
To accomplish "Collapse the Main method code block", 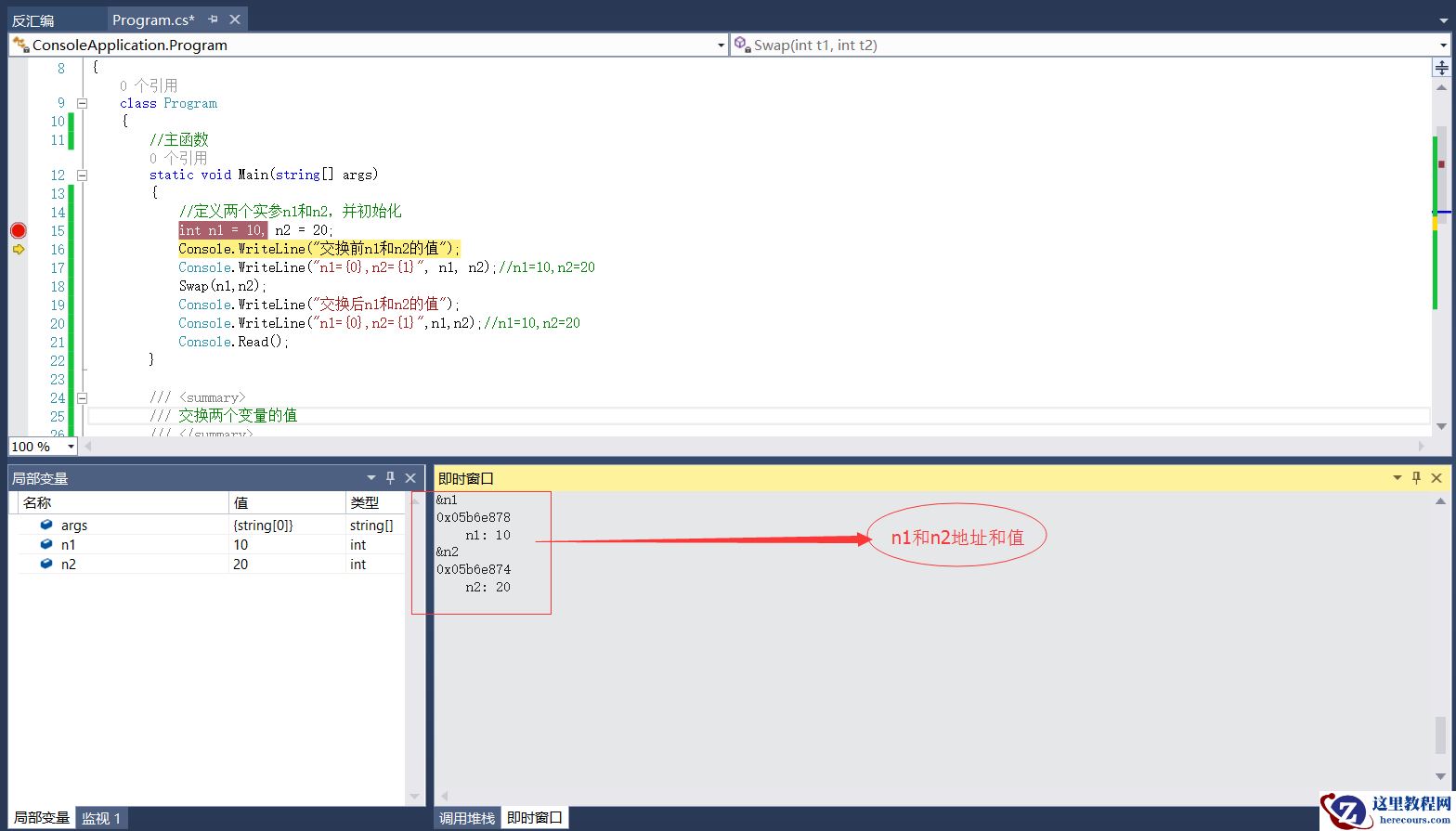I will click(x=82, y=175).
